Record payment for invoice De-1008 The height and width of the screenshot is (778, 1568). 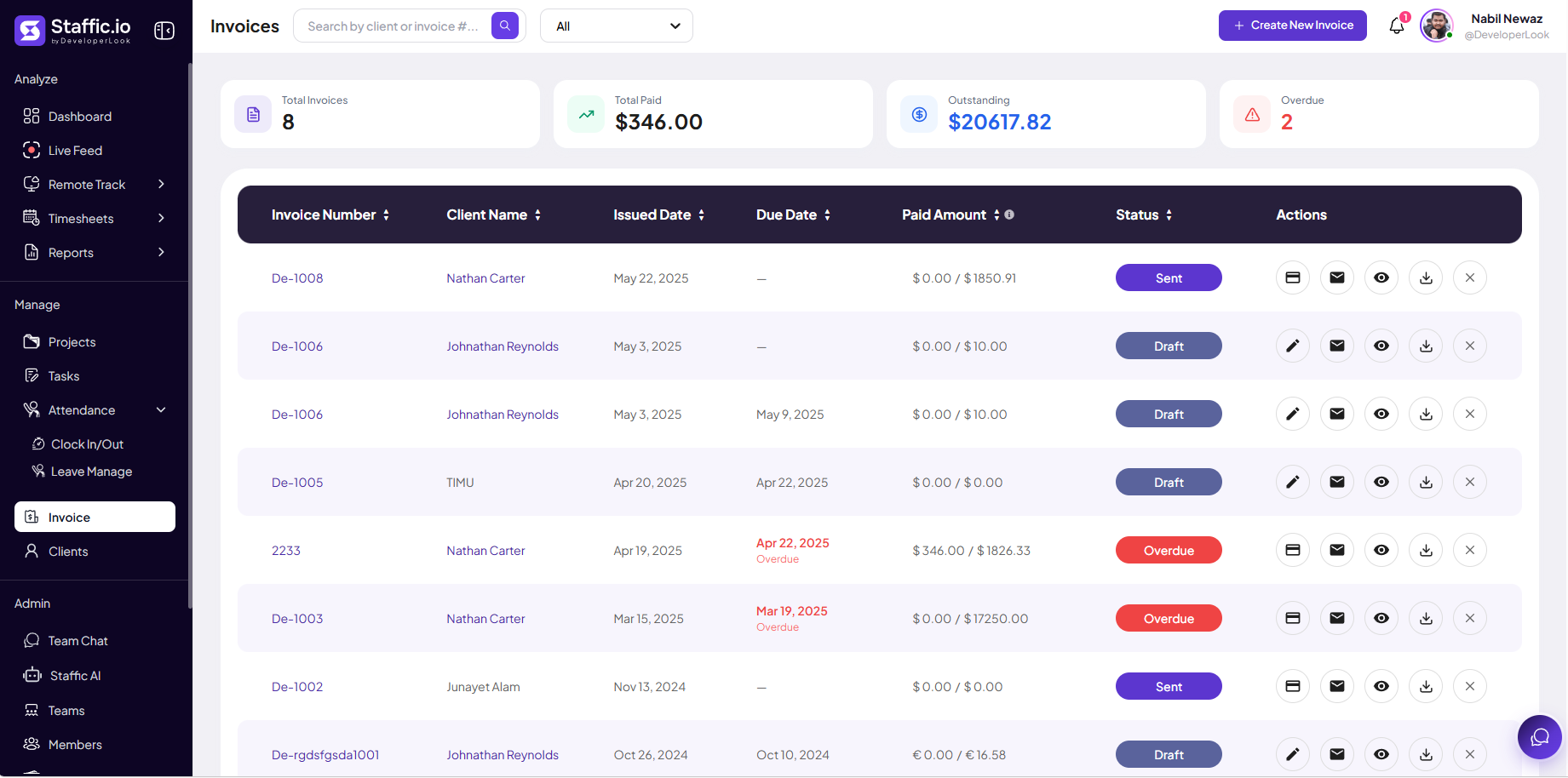pyautogui.click(x=1293, y=277)
